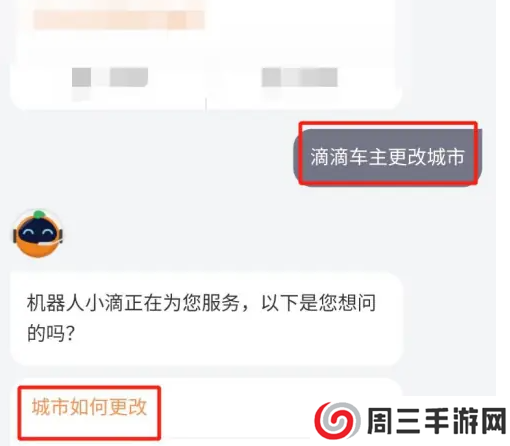The height and width of the screenshot is (446, 510).
Task: Tap the 周 character in the watermark
Action: 380,421
